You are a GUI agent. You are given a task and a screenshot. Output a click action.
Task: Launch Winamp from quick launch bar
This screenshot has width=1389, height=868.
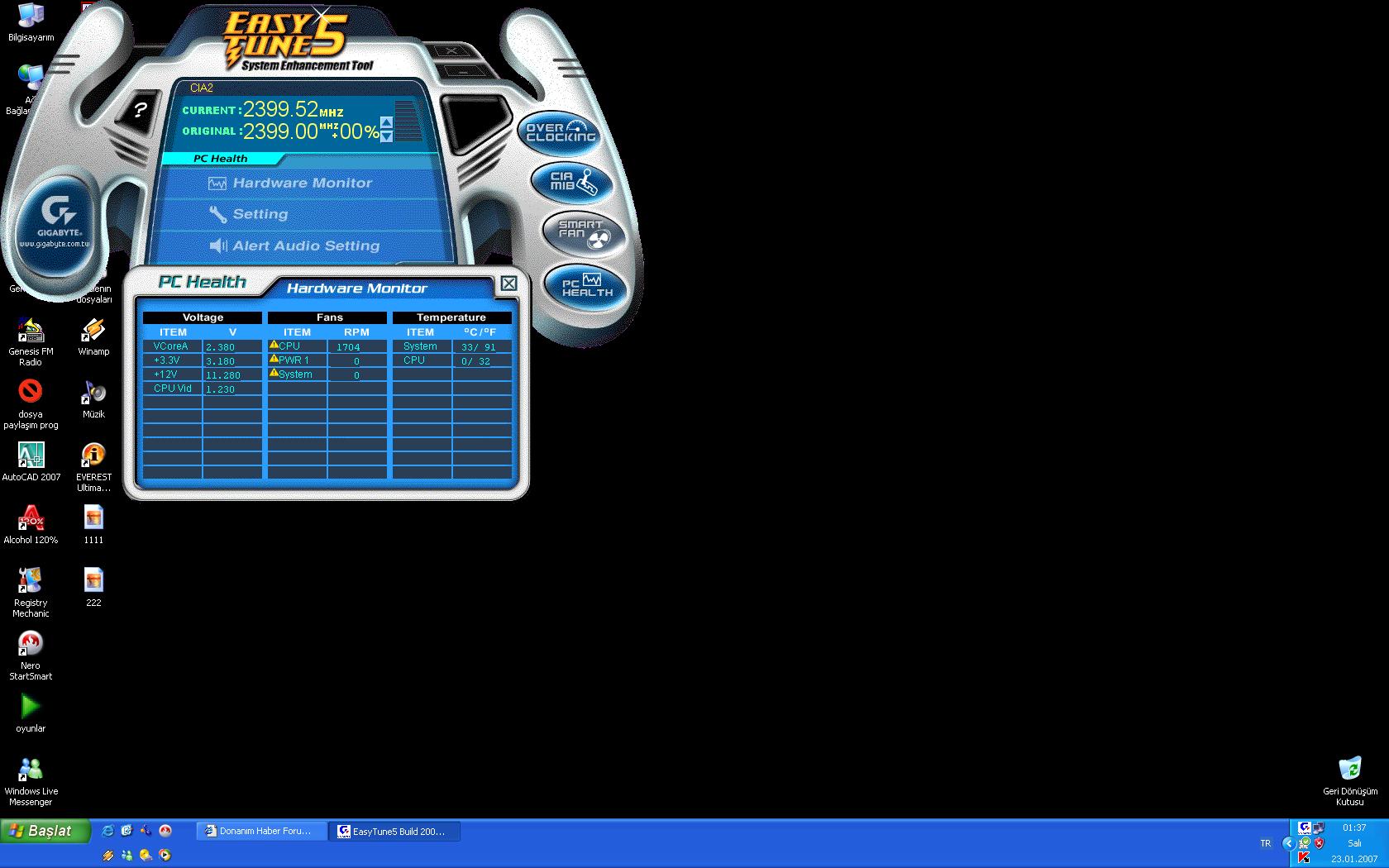coord(107,855)
